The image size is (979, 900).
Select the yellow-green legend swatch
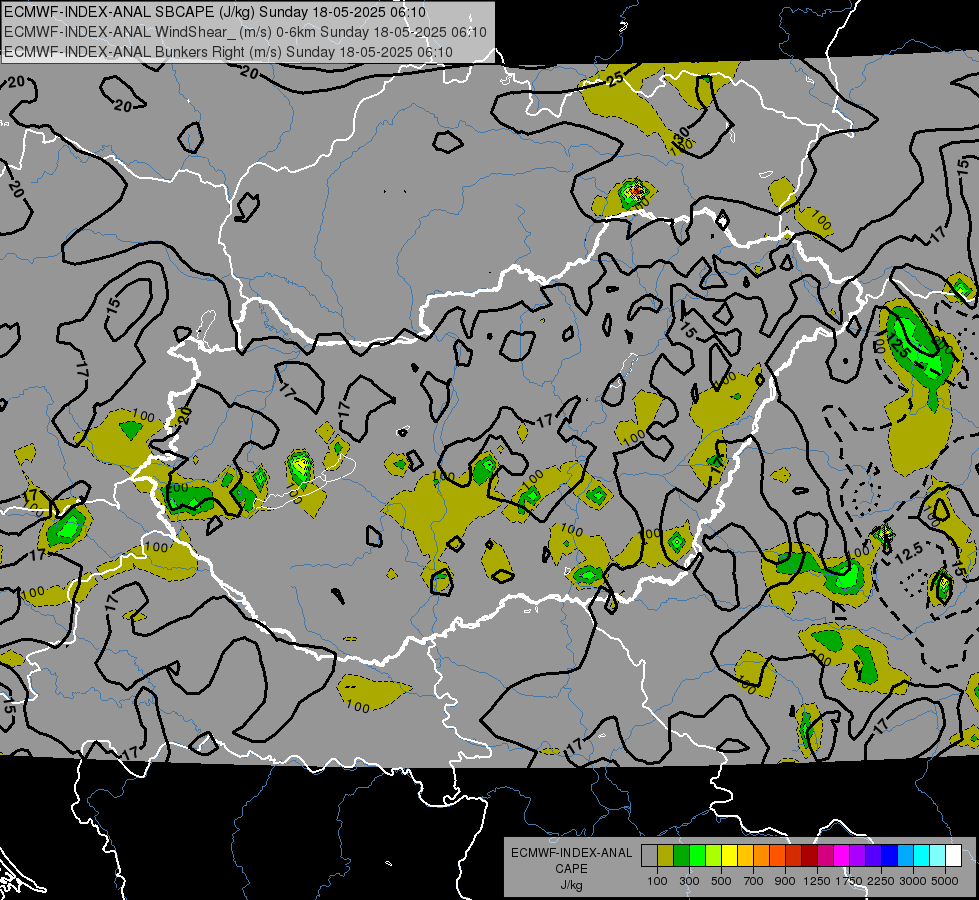click(x=713, y=856)
